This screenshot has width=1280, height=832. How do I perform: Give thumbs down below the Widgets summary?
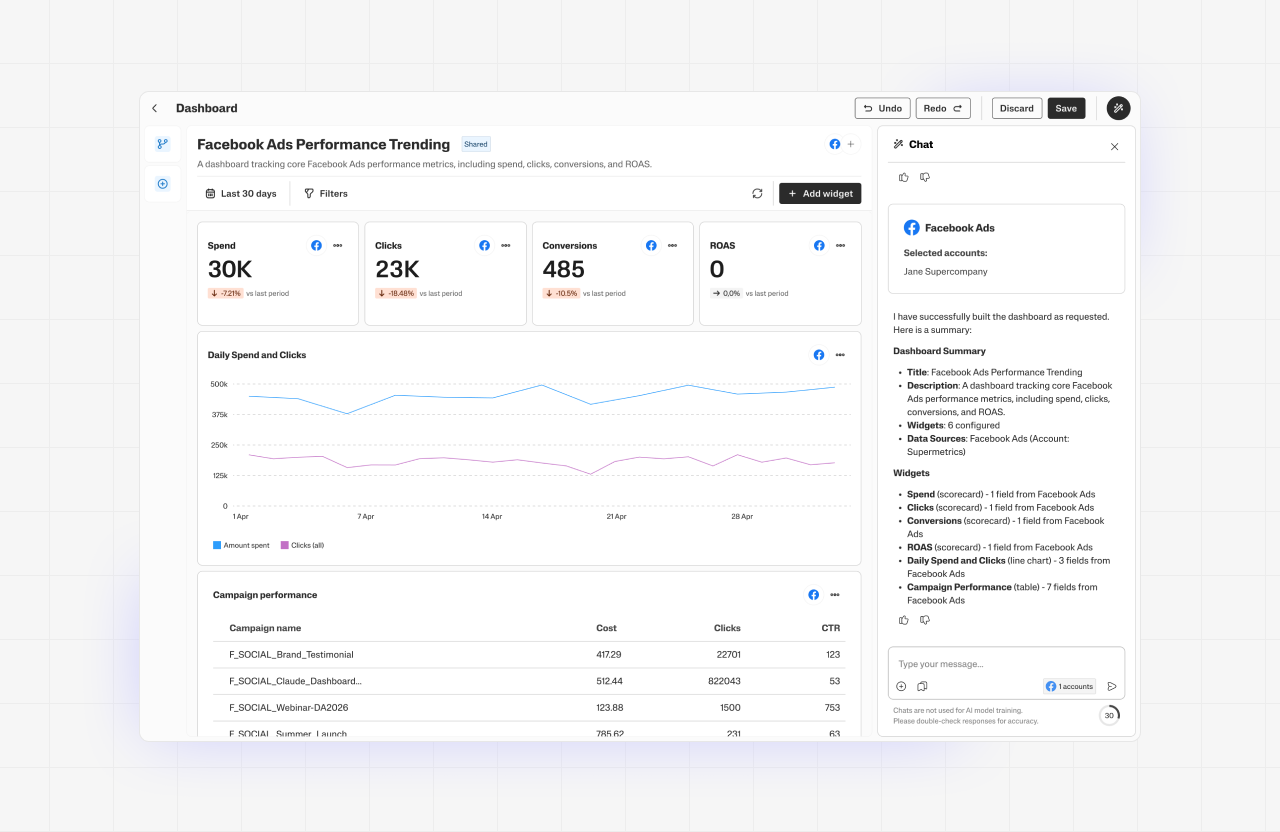pos(925,620)
